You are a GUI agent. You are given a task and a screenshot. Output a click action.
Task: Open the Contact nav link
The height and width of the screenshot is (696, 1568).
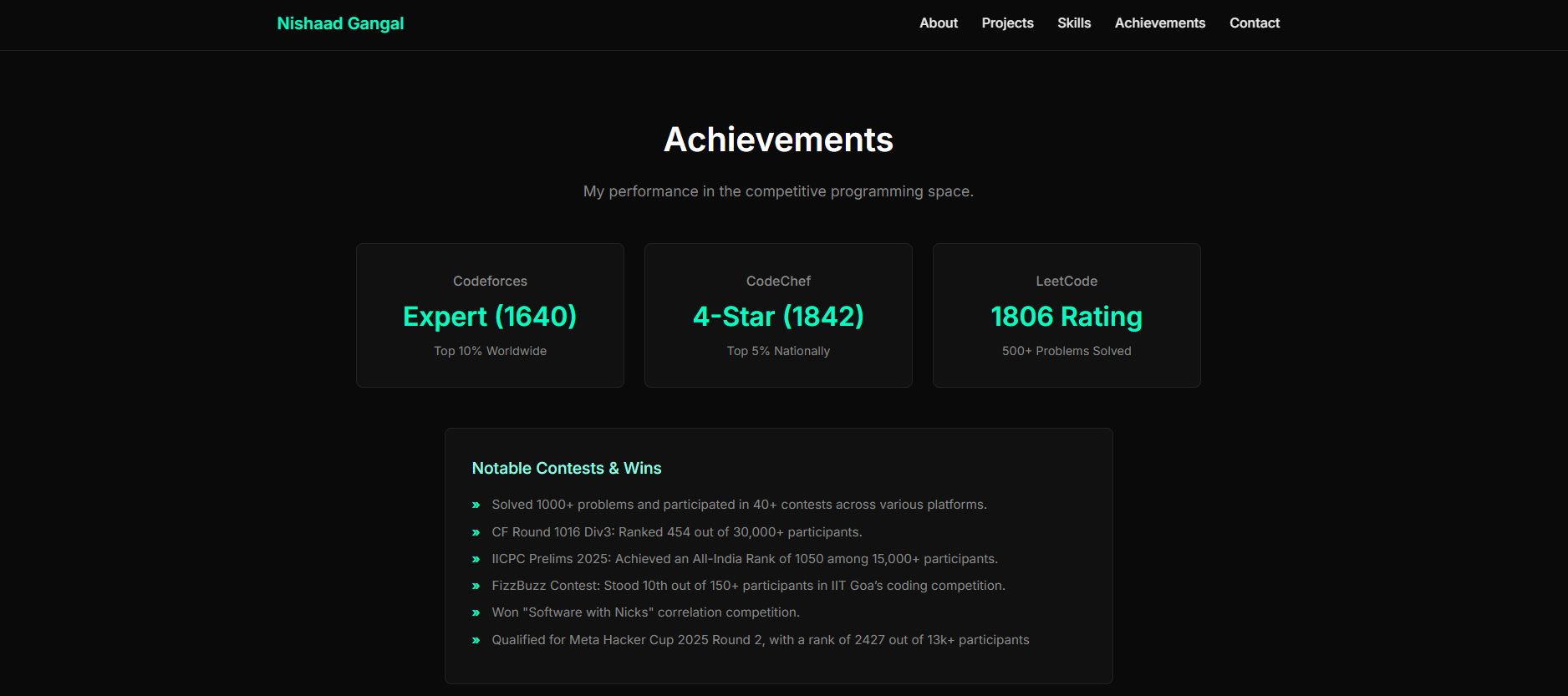pos(1255,23)
